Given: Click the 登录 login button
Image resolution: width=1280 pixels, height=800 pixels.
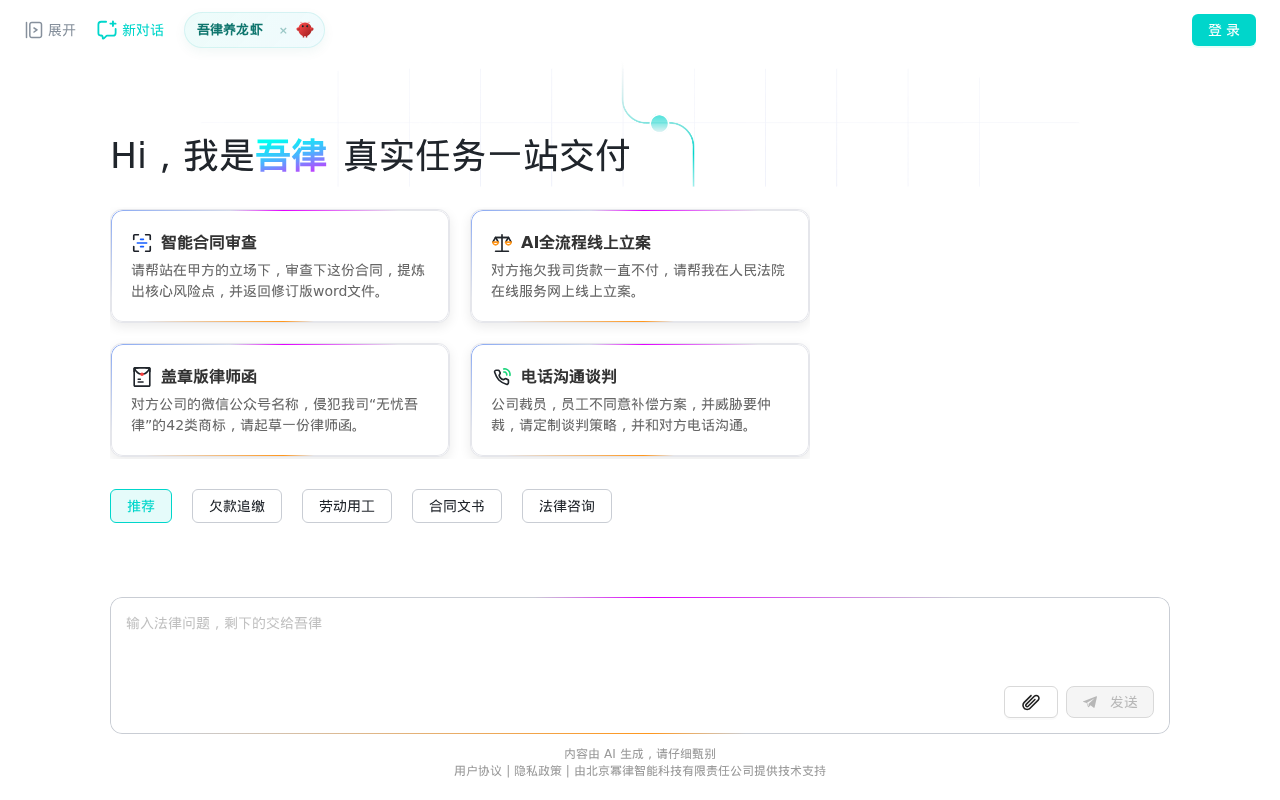Looking at the screenshot, I should tap(1224, 30).
